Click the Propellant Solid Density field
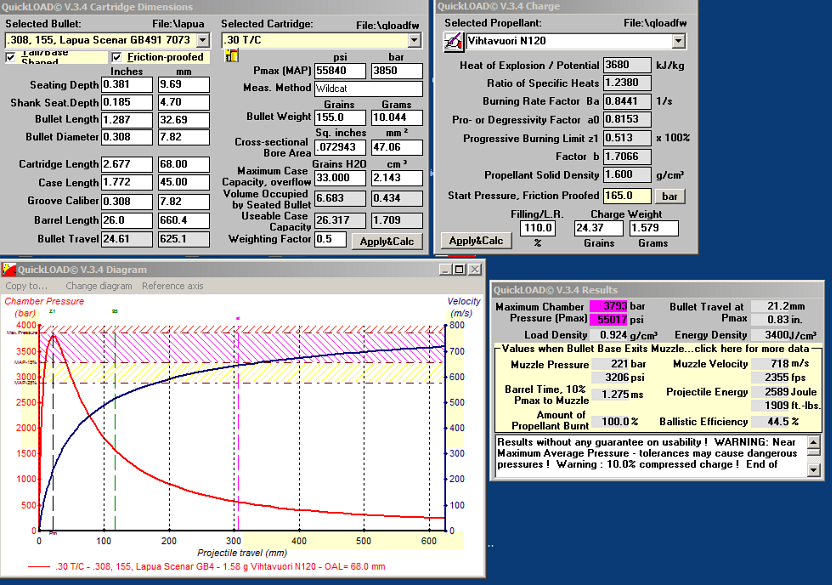The width and height of the screenshot is (832, 585). coord(627,175)
